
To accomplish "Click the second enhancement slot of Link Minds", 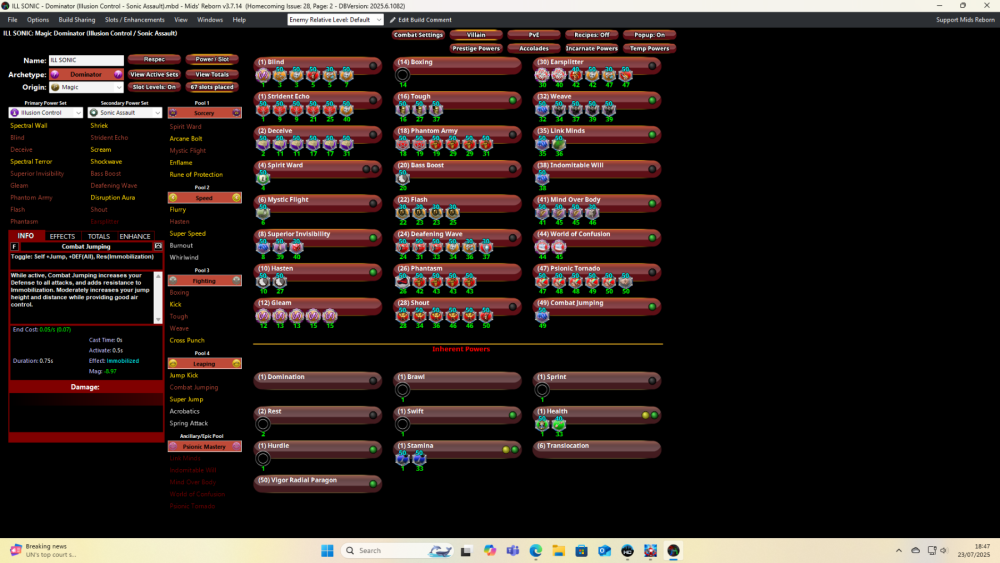I will click(x=559, y=143).
